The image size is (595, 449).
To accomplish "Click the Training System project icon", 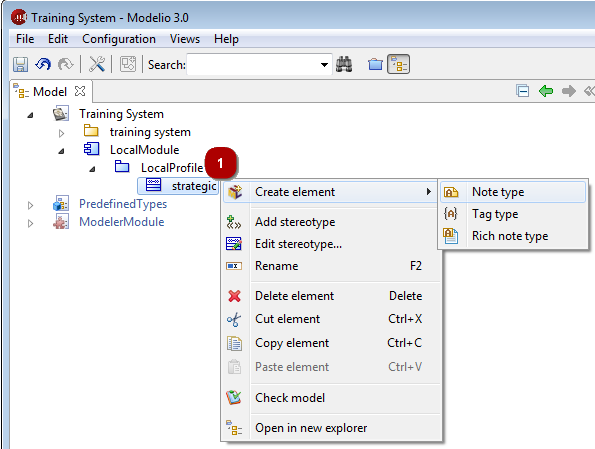I will point(61,114).
